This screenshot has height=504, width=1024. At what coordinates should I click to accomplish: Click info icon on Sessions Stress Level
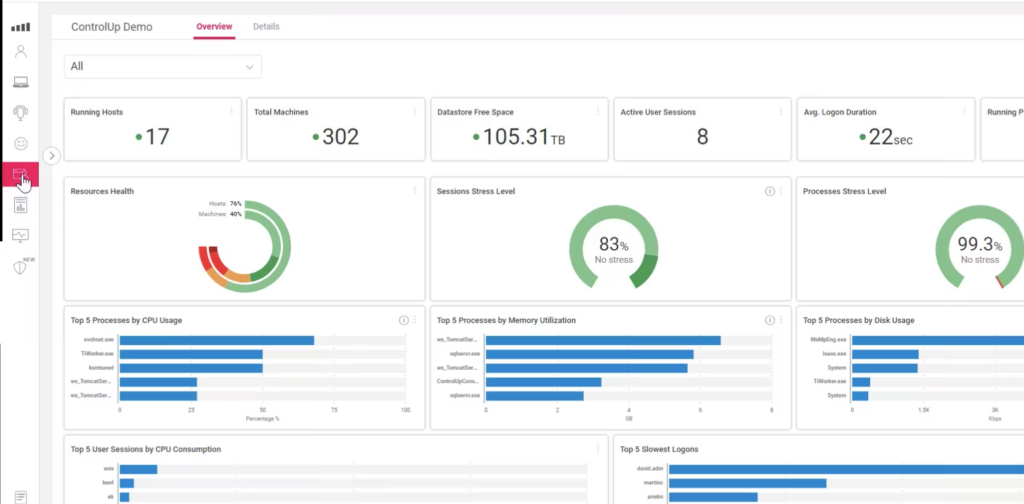pyautogui.click(x=770, y=191)
